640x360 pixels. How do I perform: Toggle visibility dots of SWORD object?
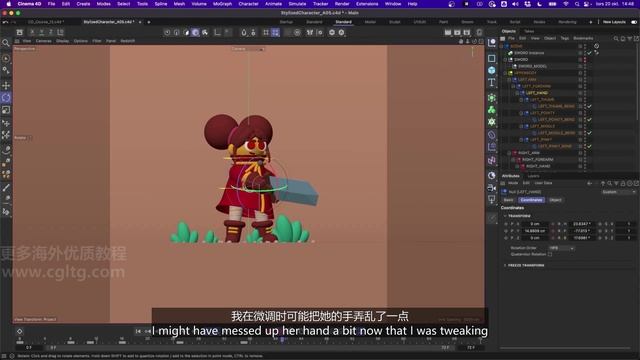pos(584,60)
